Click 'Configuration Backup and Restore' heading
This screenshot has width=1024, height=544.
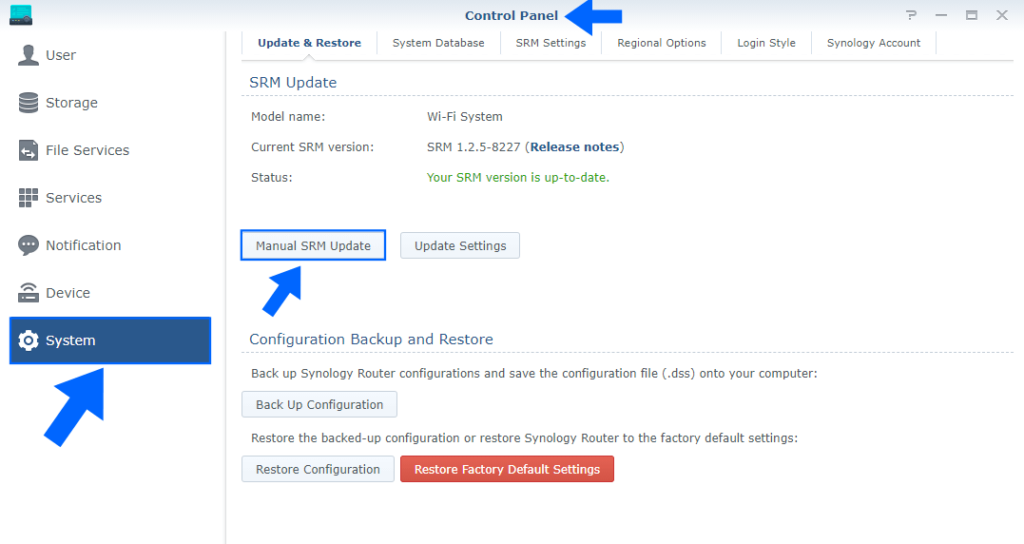point(371,339)
